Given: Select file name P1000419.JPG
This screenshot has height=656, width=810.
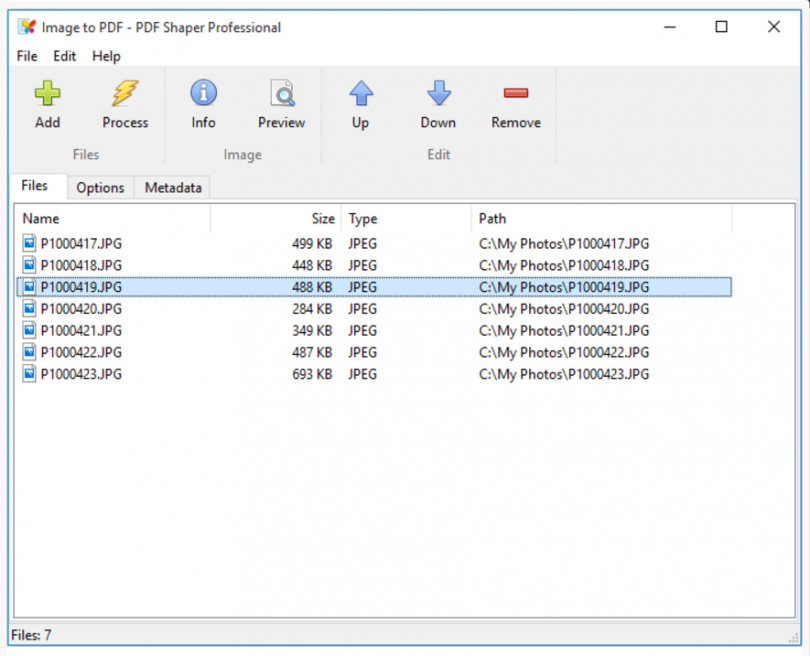Looking at the screenshot, I should click(x=81, y=287).
